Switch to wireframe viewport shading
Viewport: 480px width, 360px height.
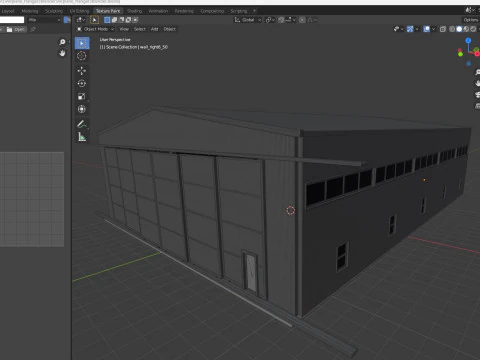point(452,29)
